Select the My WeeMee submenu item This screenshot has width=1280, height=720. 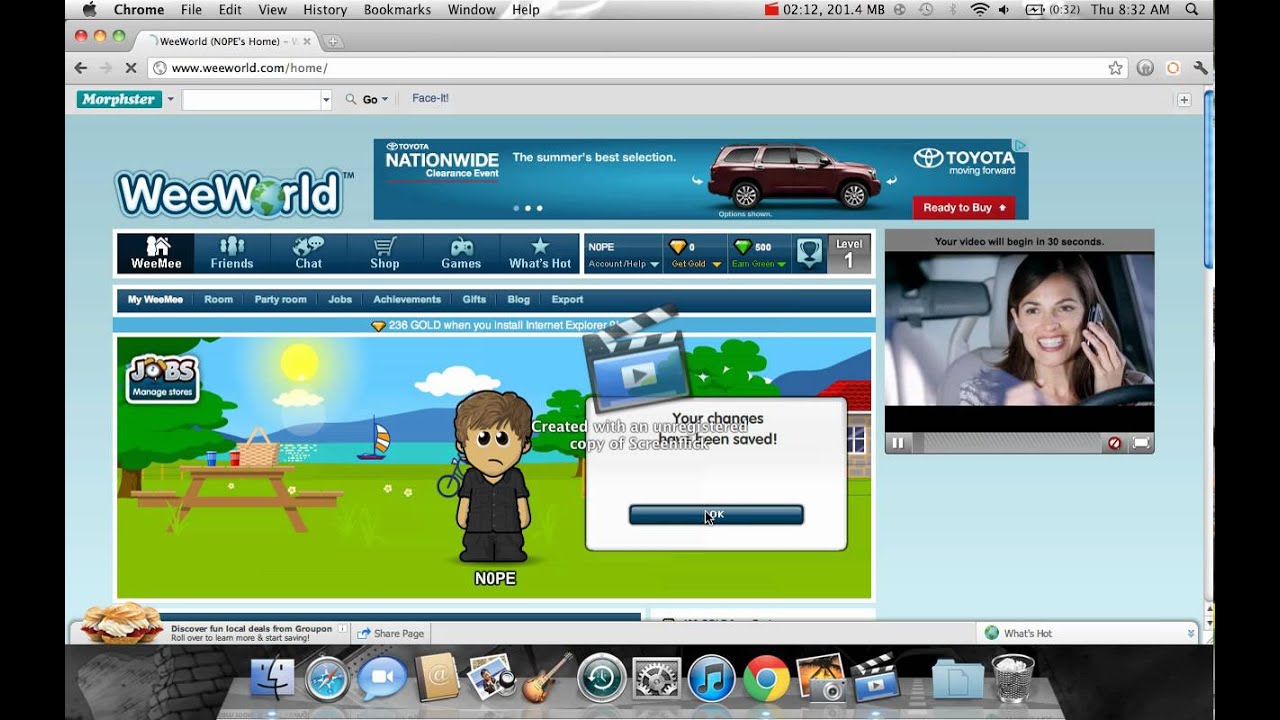click(155, 300)
